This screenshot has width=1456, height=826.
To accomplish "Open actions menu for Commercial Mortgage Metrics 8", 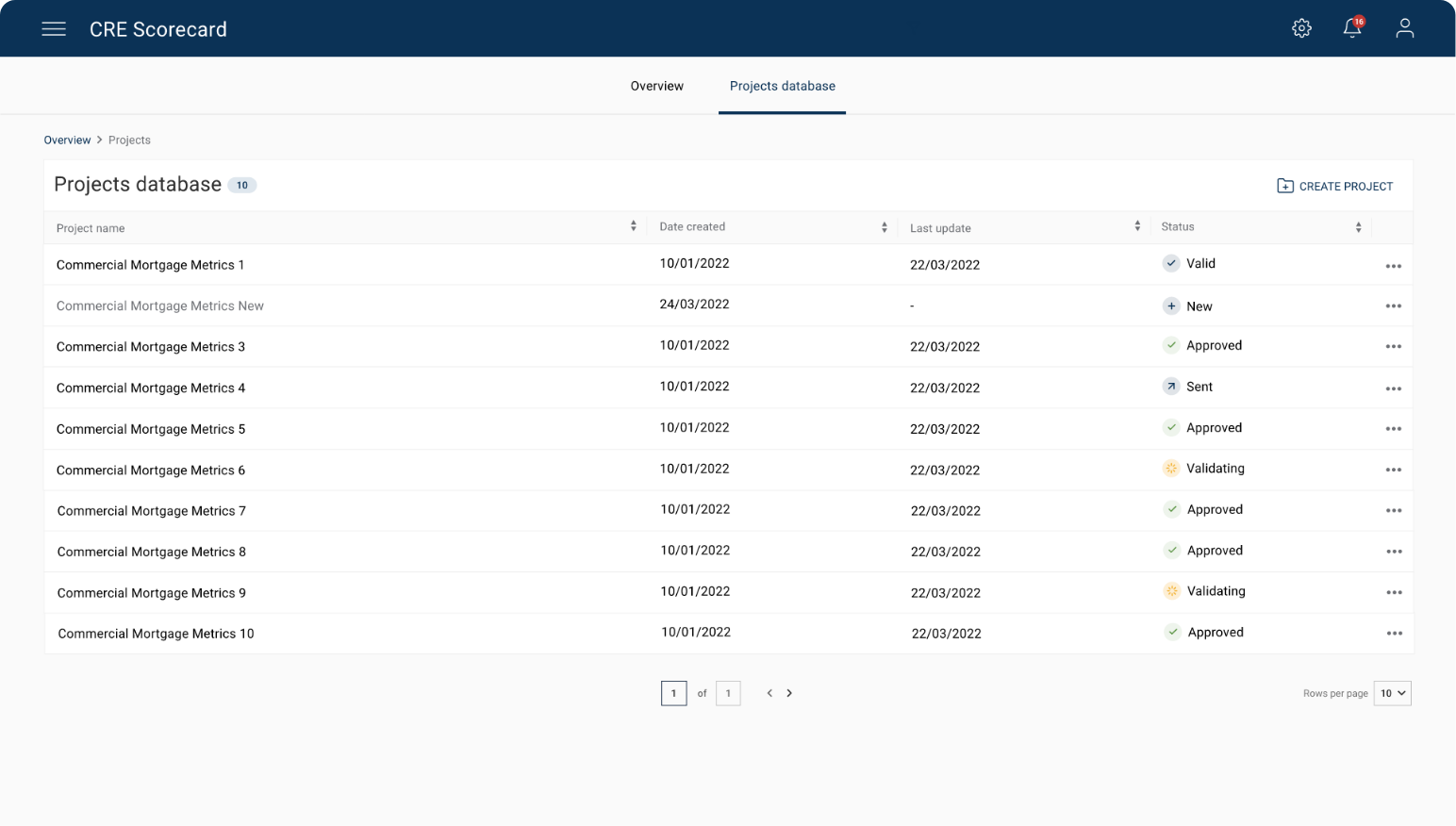I will pyautogui.click(x=1394, y=552).
